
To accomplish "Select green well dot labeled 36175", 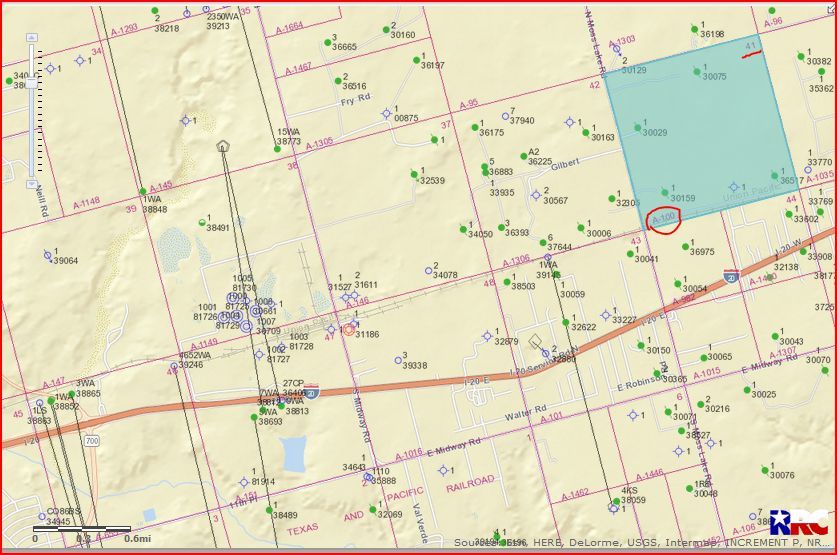I will tap(475, 128).
